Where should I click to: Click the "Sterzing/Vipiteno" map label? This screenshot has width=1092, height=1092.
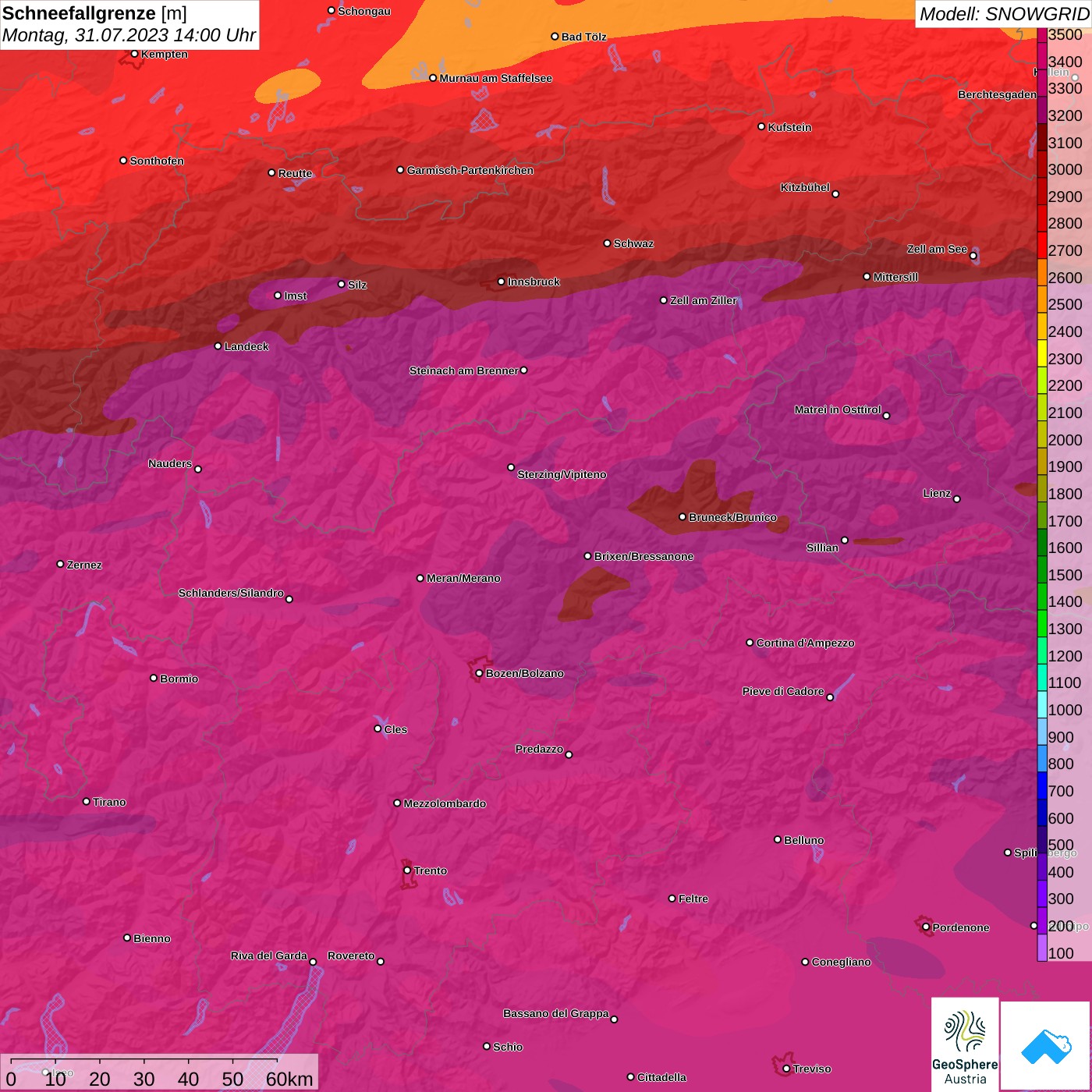click(x=562, y=474)
